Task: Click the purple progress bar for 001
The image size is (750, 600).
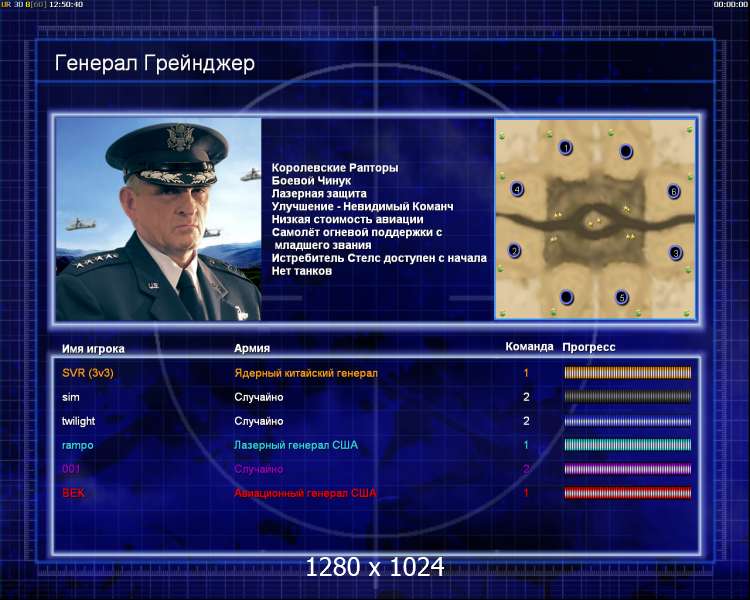Action: tap(628, 469)
